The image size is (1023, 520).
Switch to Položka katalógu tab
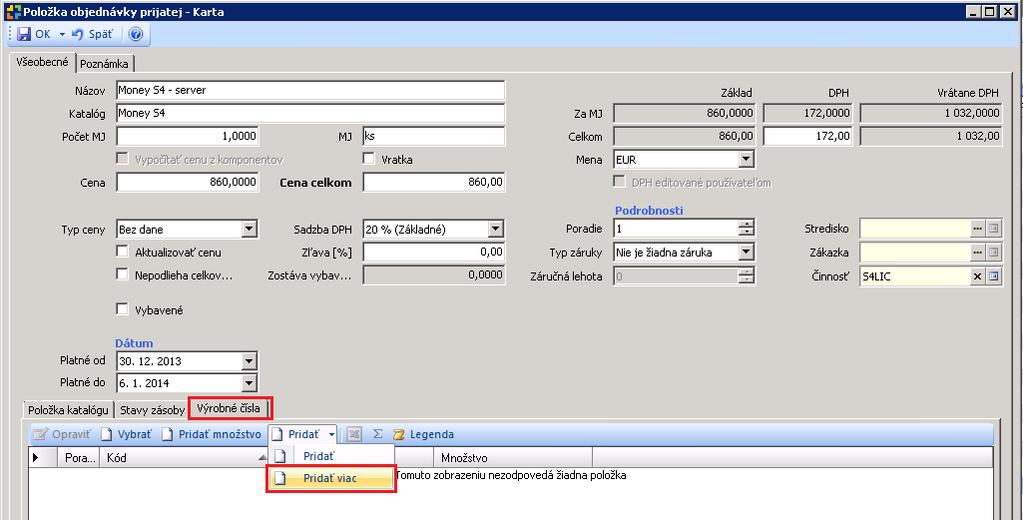68,410
